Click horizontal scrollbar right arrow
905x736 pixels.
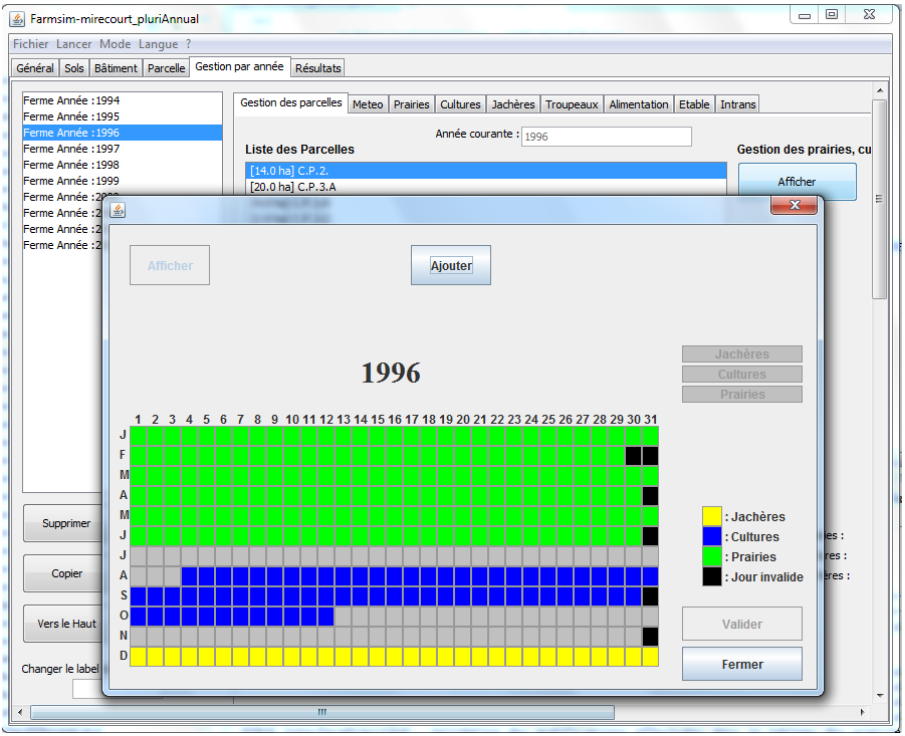coord(862,713)
